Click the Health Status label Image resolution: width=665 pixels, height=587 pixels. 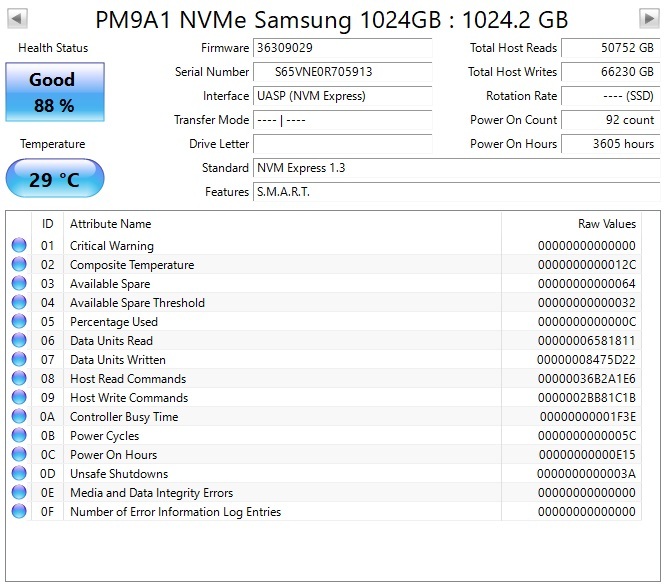pyautogui.click(x=53, y=48)
